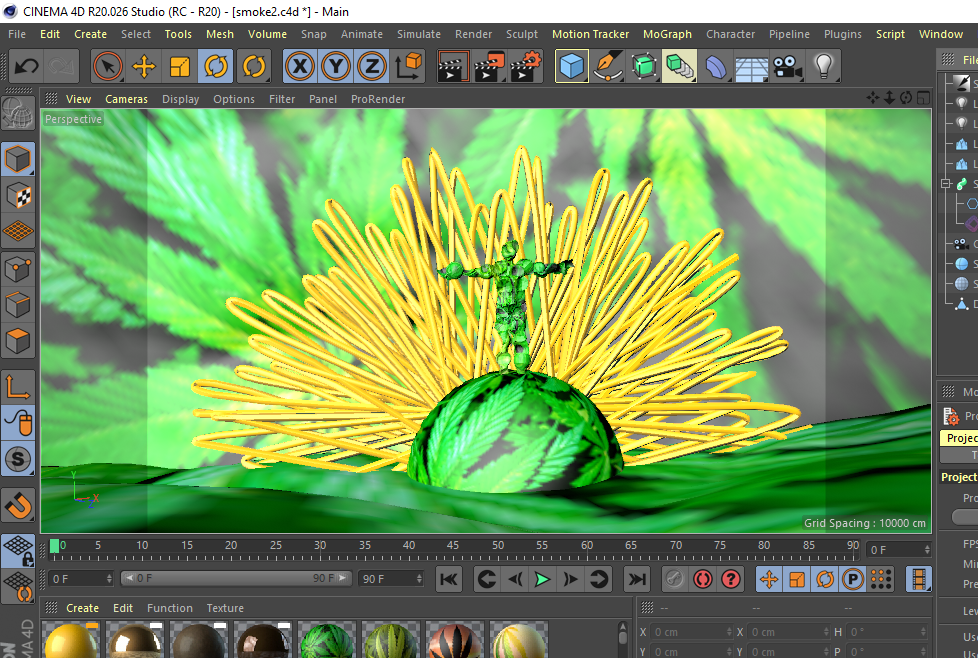Image resolution: width=978 pixels, height=658 pixels.
Task: Click Render View clapperboard icon
Action: [453, 66]
